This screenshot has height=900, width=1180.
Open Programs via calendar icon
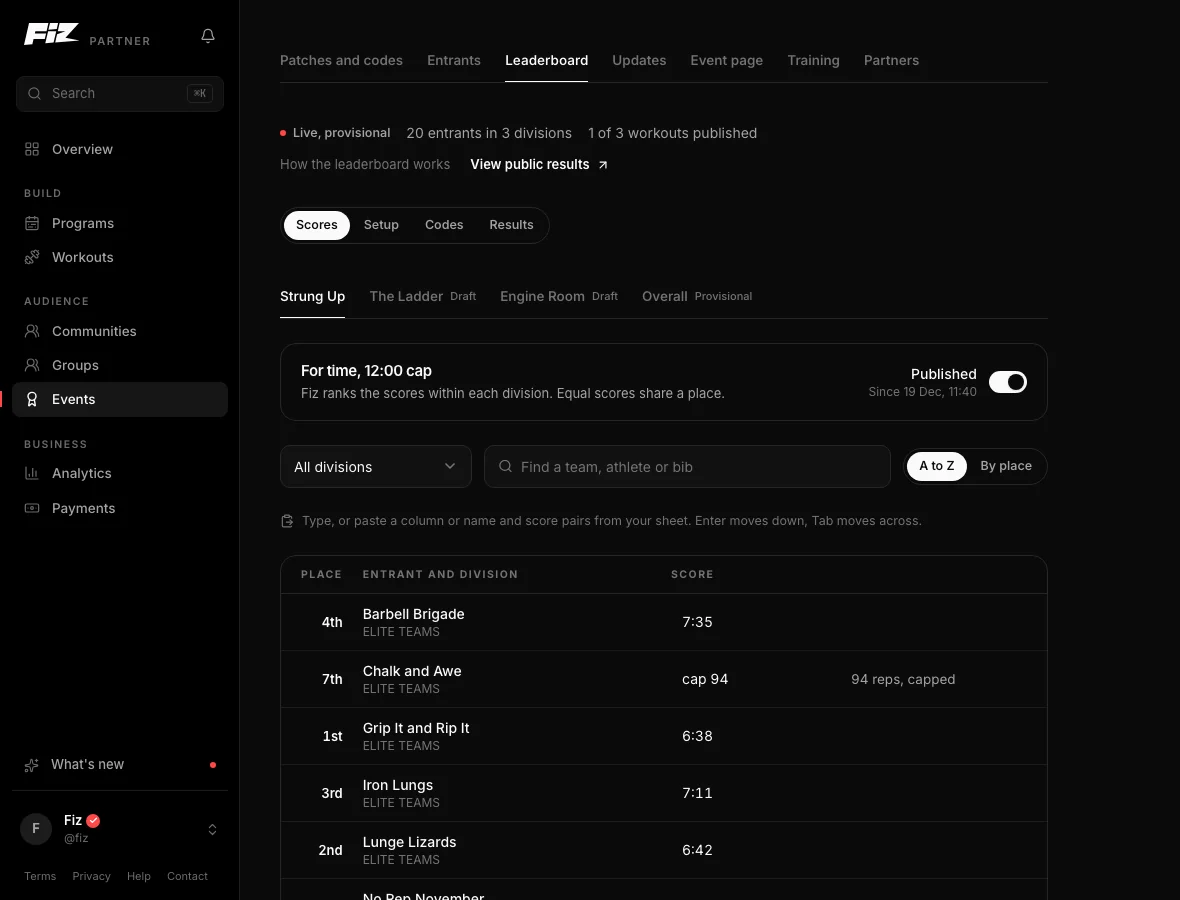(32, 223)
